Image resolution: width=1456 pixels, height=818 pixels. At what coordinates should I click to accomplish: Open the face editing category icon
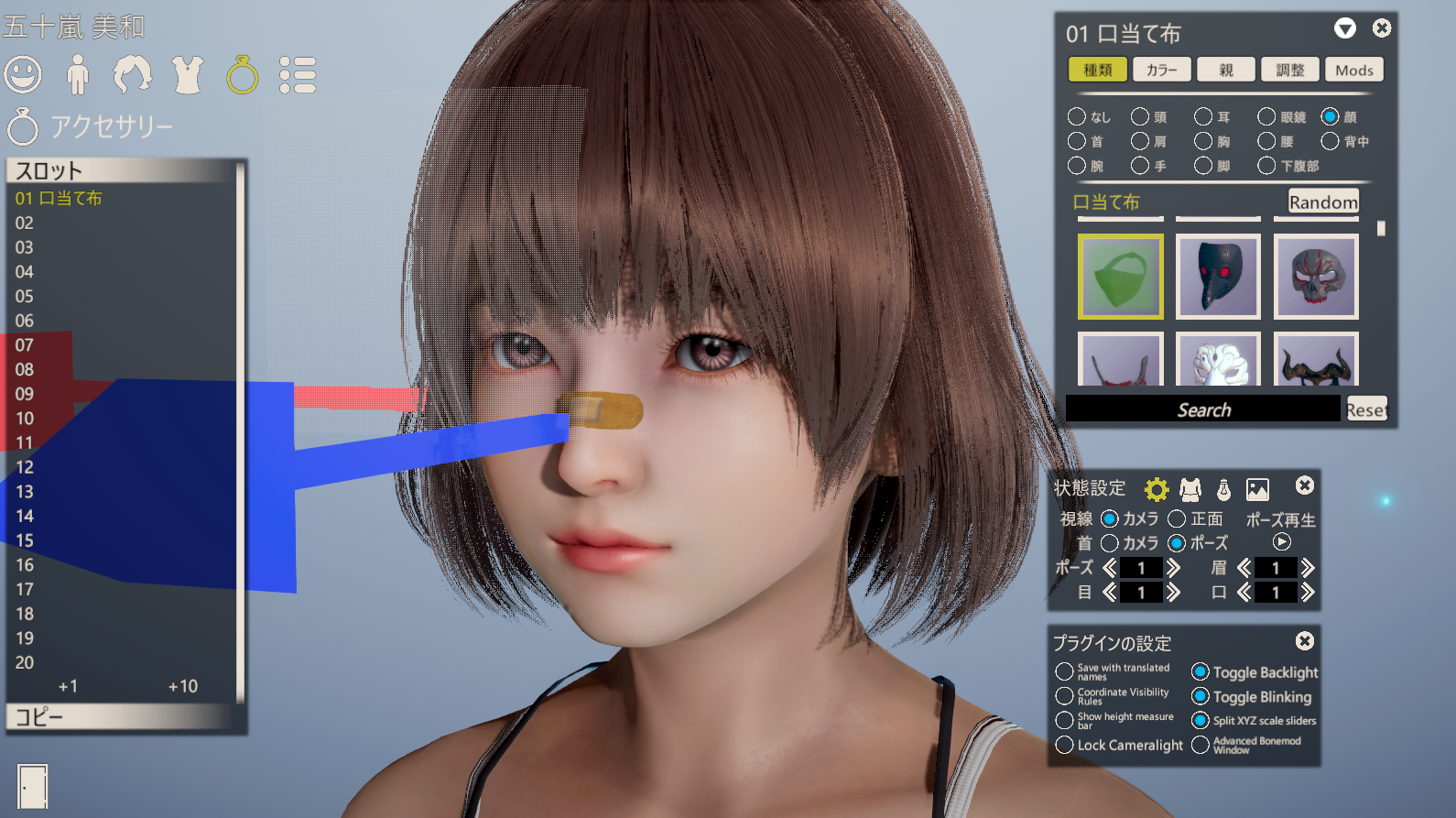pyautogui.click(x=23, y=74)
